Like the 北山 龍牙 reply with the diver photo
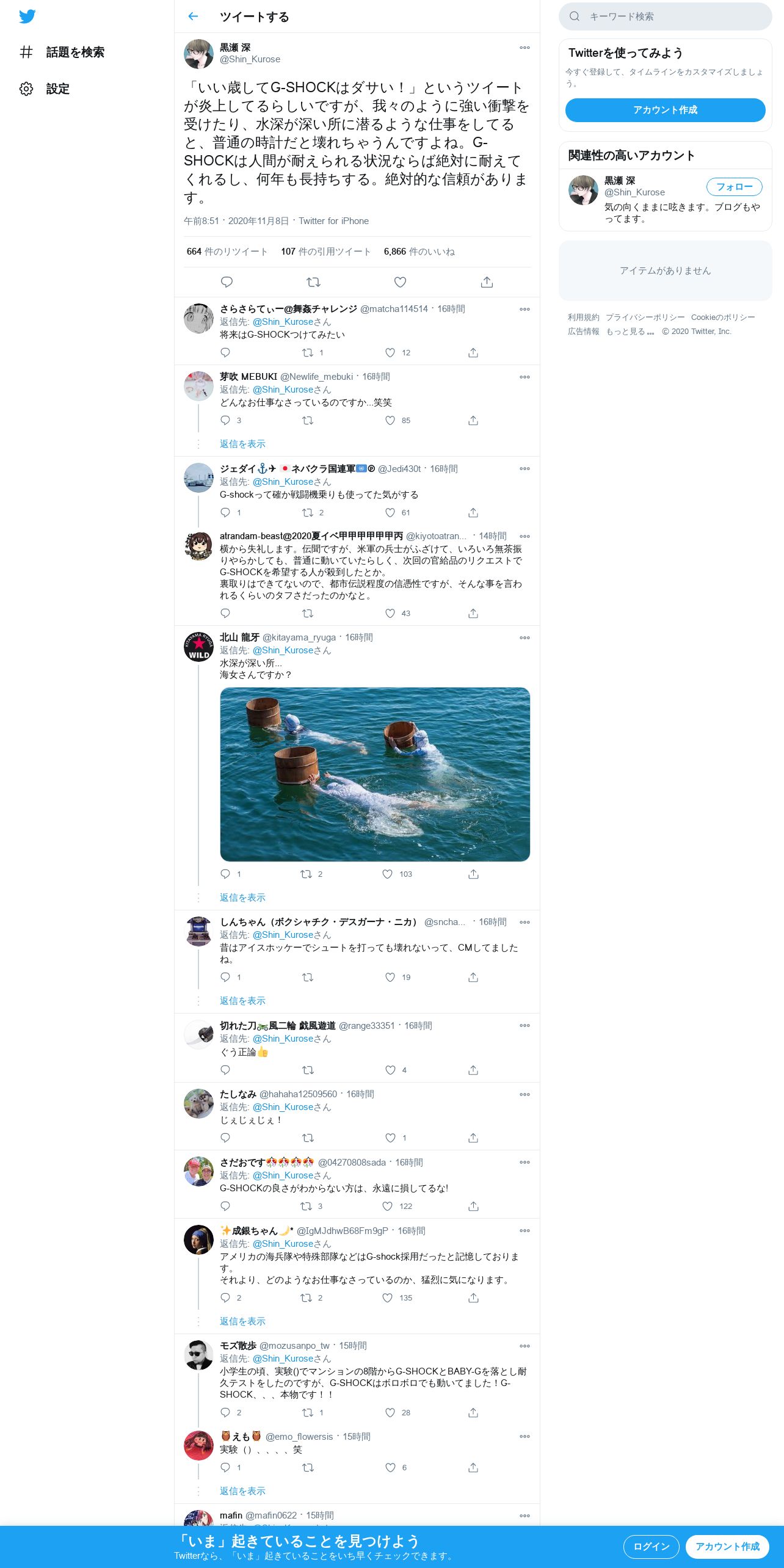Screen dimensions: 784x1568 point(387,874)
